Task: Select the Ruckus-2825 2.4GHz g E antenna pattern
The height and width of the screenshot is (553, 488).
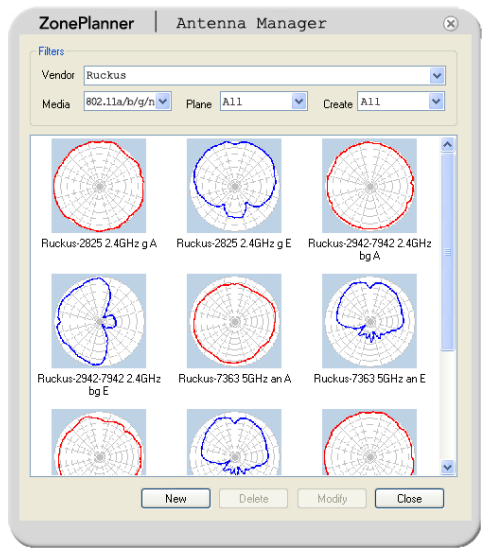Action: tap(234, 186)
